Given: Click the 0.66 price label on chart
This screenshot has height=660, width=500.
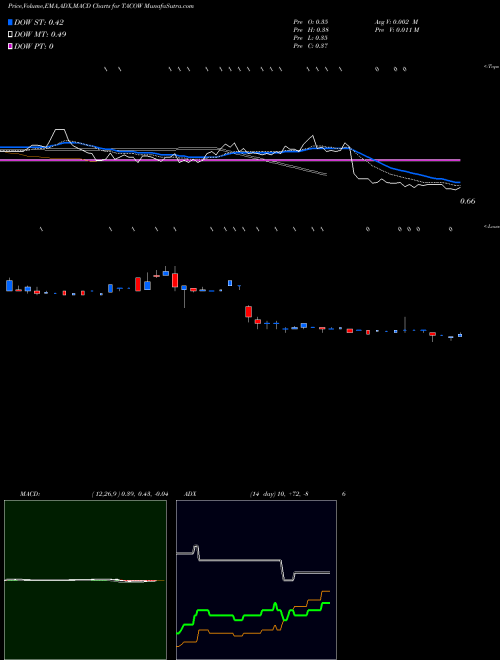Looking at the screenshot, I should click(x=468, y=201).
